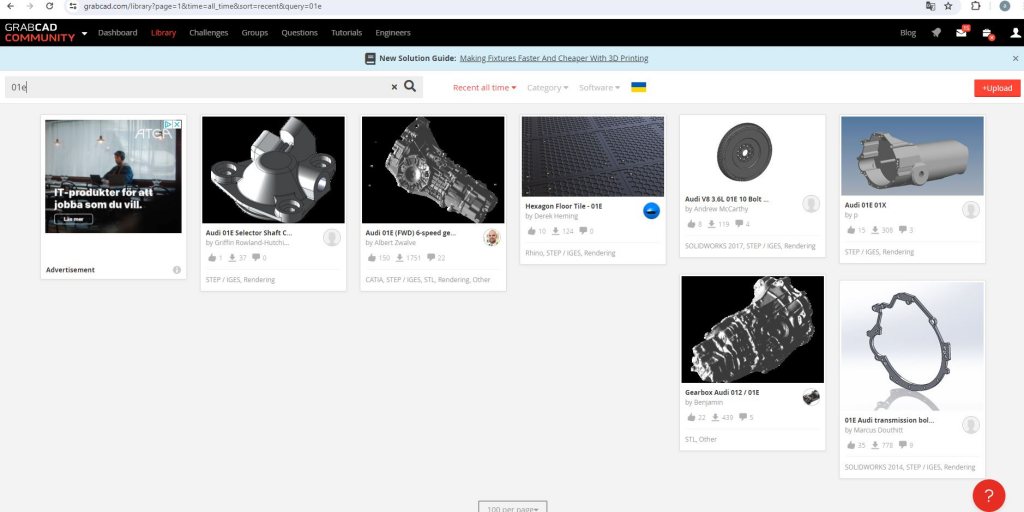Open the Engineers page
The height and width of the screenshot is (512, 1024).
click(392, 33)
